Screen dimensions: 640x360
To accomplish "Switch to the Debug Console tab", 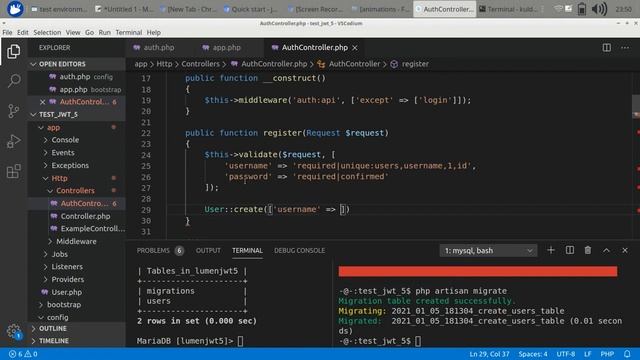I will coord(299,251).
